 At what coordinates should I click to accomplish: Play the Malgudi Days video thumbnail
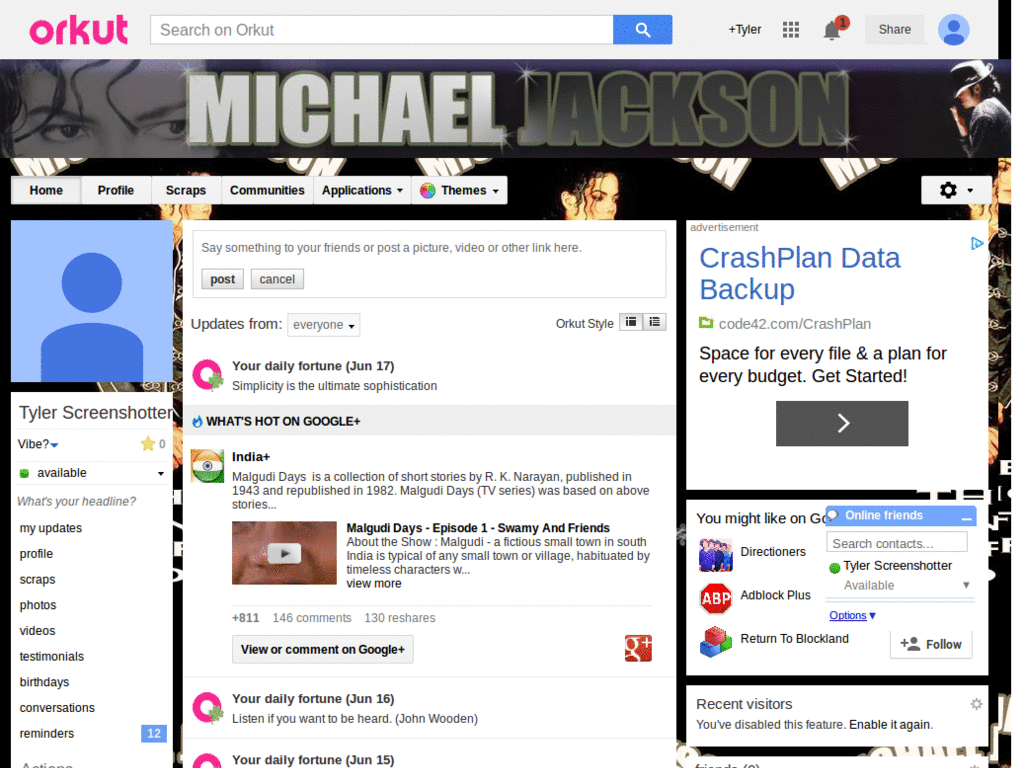(x=284, y=553)
